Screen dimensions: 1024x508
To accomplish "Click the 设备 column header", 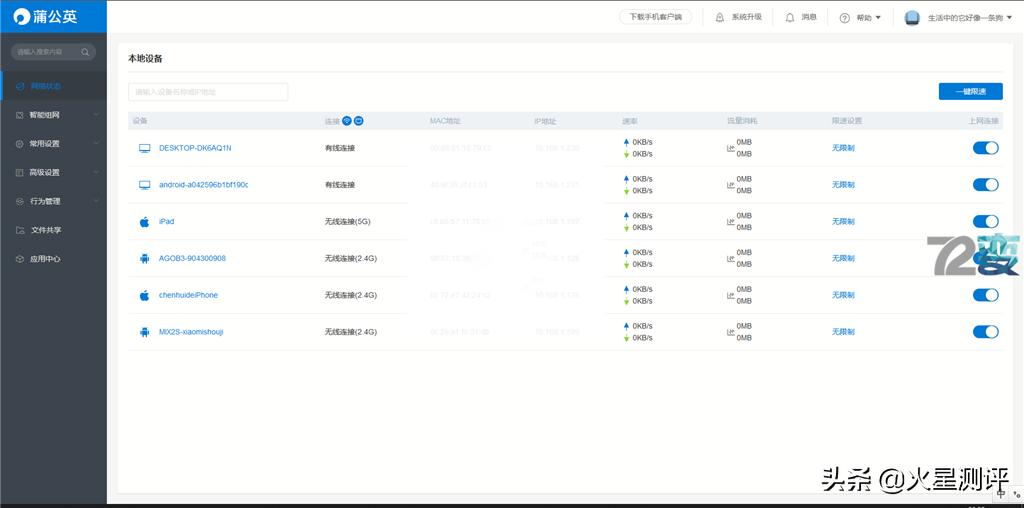I will [140, 121].
